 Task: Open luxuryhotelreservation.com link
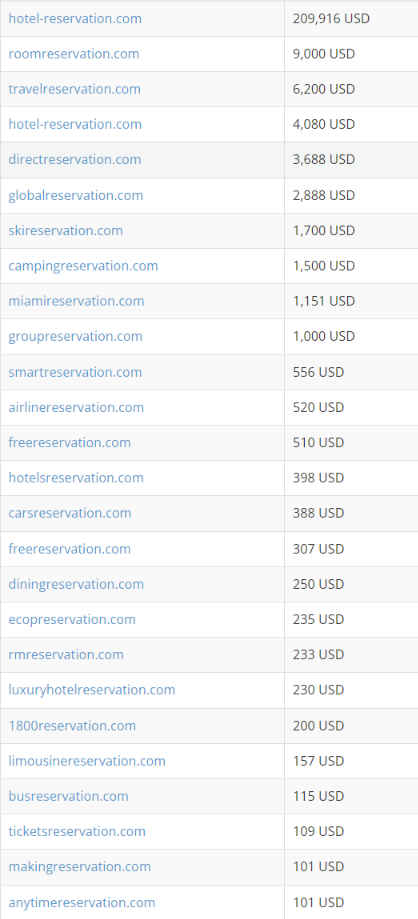(91, 690)
